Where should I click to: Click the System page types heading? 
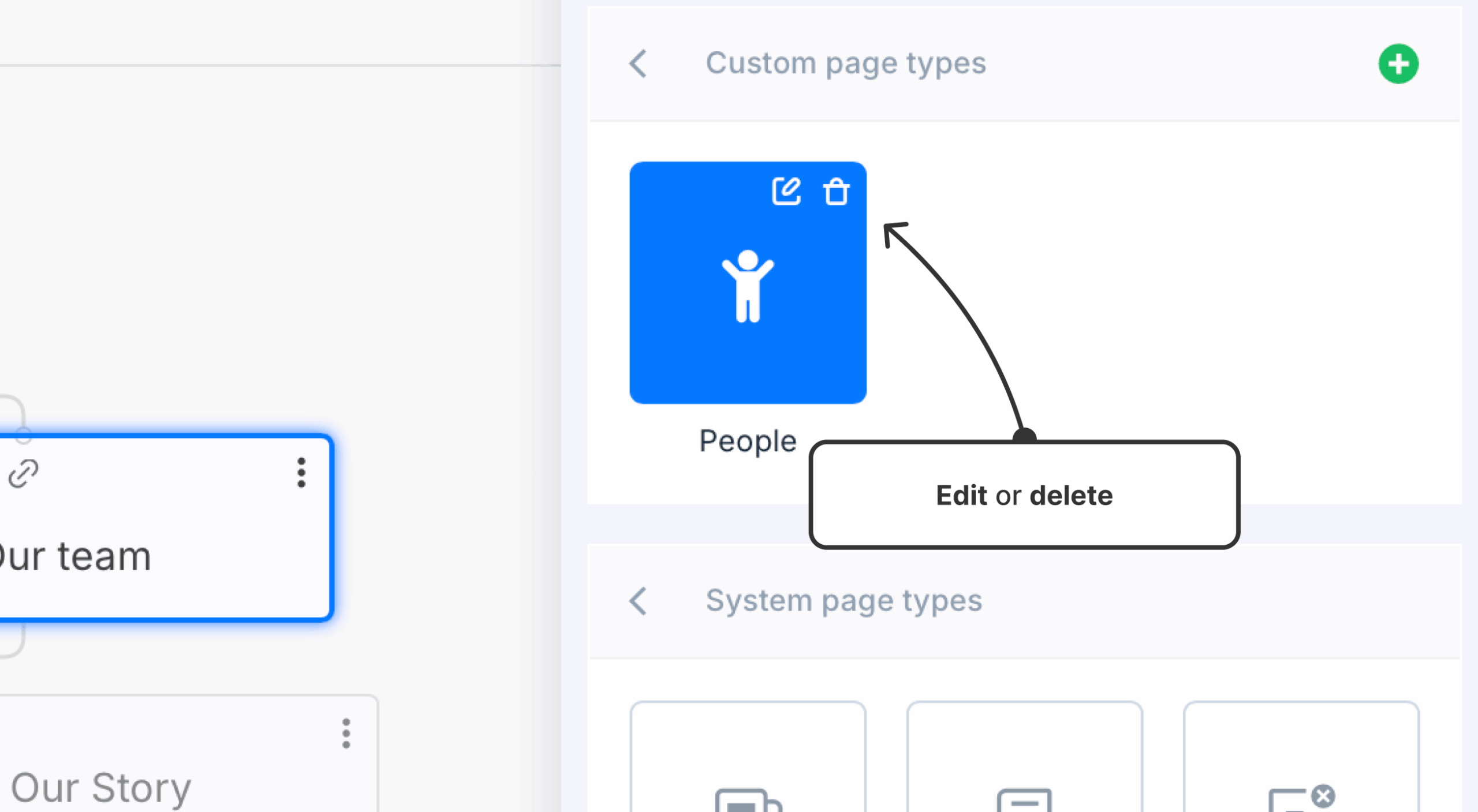pyautogui.click(x=843, y=601)
